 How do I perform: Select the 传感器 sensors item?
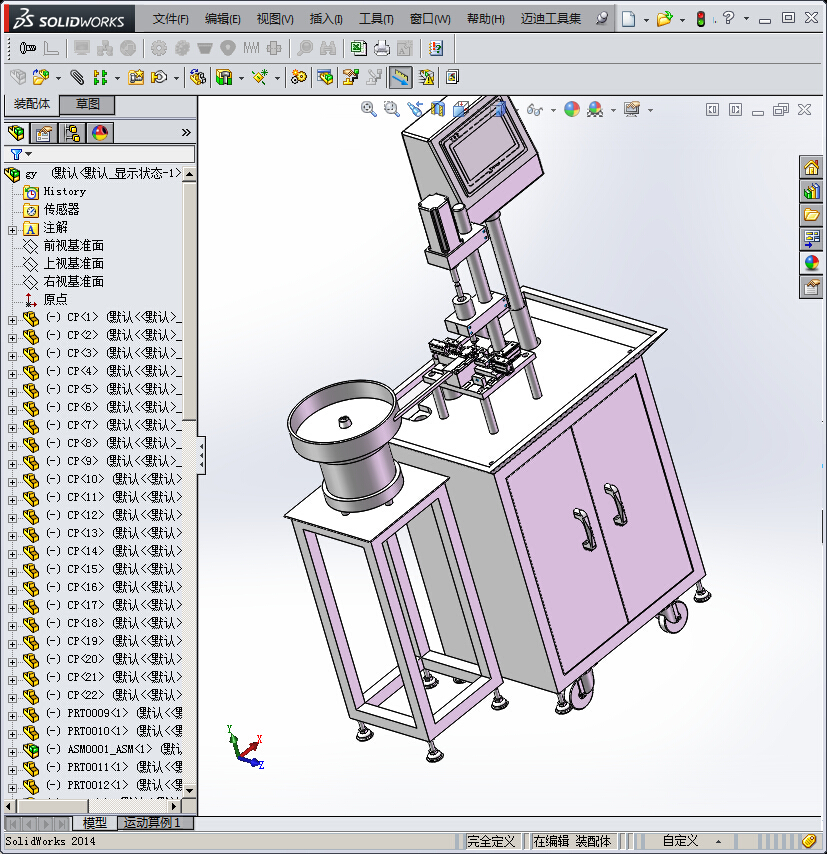click(62, 210)
